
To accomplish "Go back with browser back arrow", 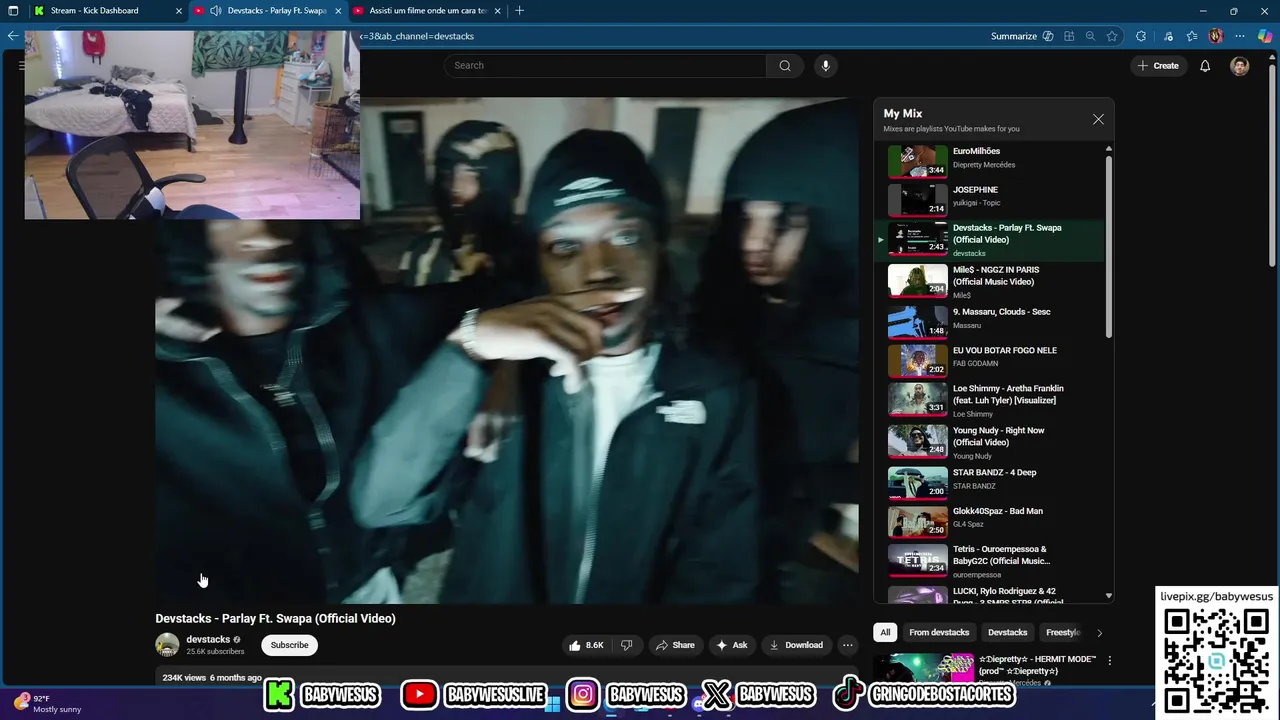I will (13, 36).
